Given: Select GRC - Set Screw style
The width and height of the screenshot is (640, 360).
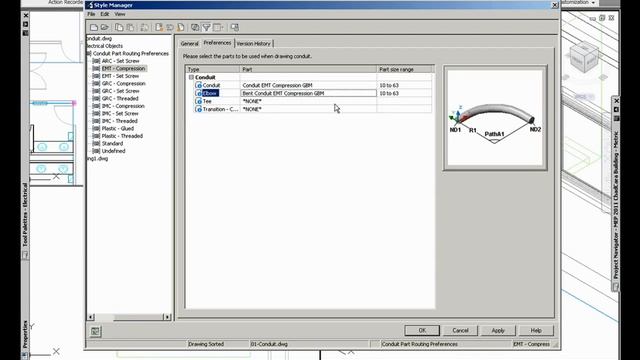Looking at the screenshot, I should pyautogui.click(x=120, y=91).
